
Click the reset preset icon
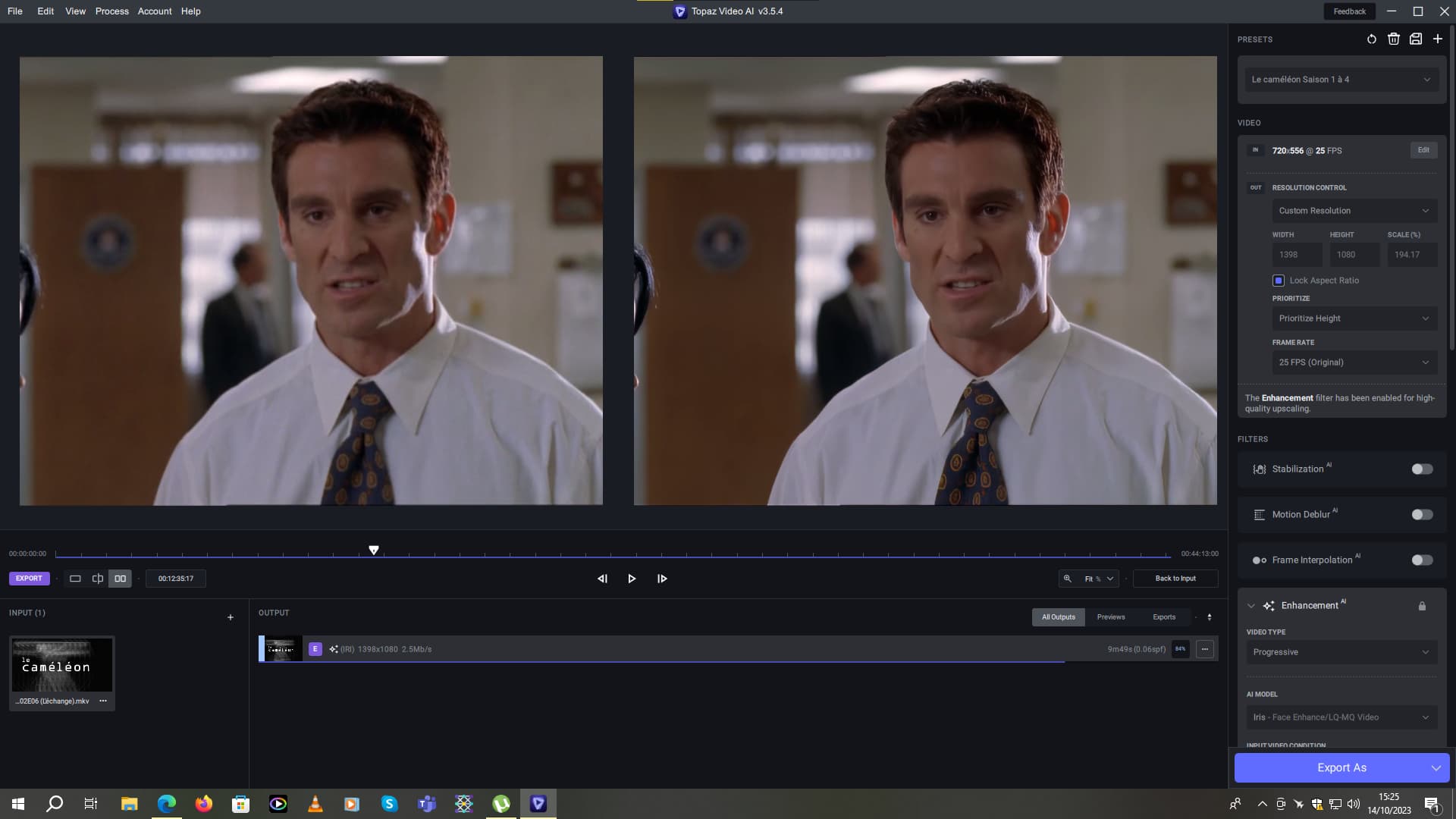pos(1371,39)
